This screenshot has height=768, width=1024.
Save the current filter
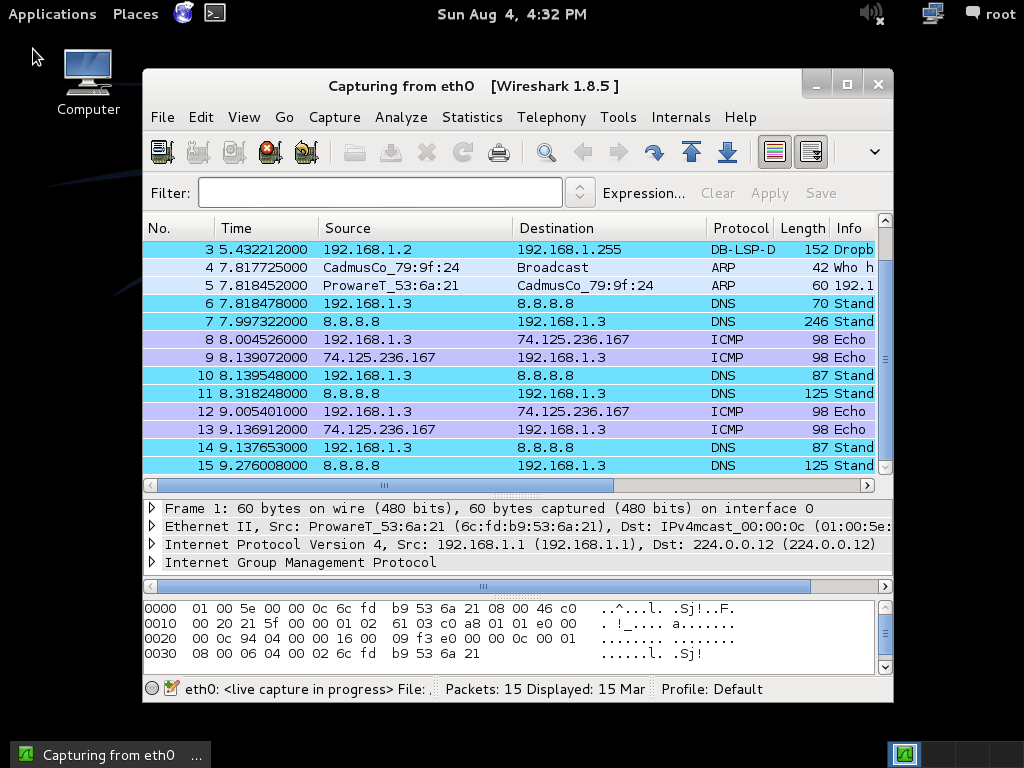[x=821, y=193]
